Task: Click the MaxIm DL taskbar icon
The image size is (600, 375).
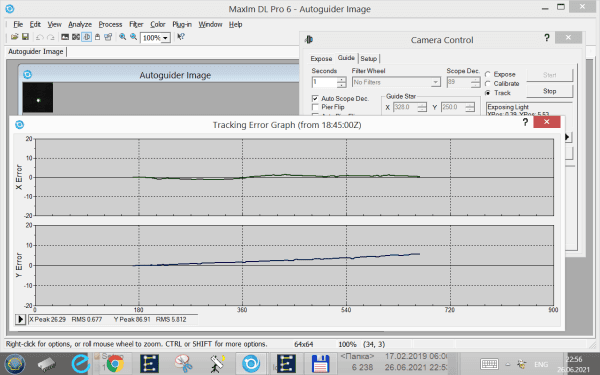Action: [x=251, y=364]
